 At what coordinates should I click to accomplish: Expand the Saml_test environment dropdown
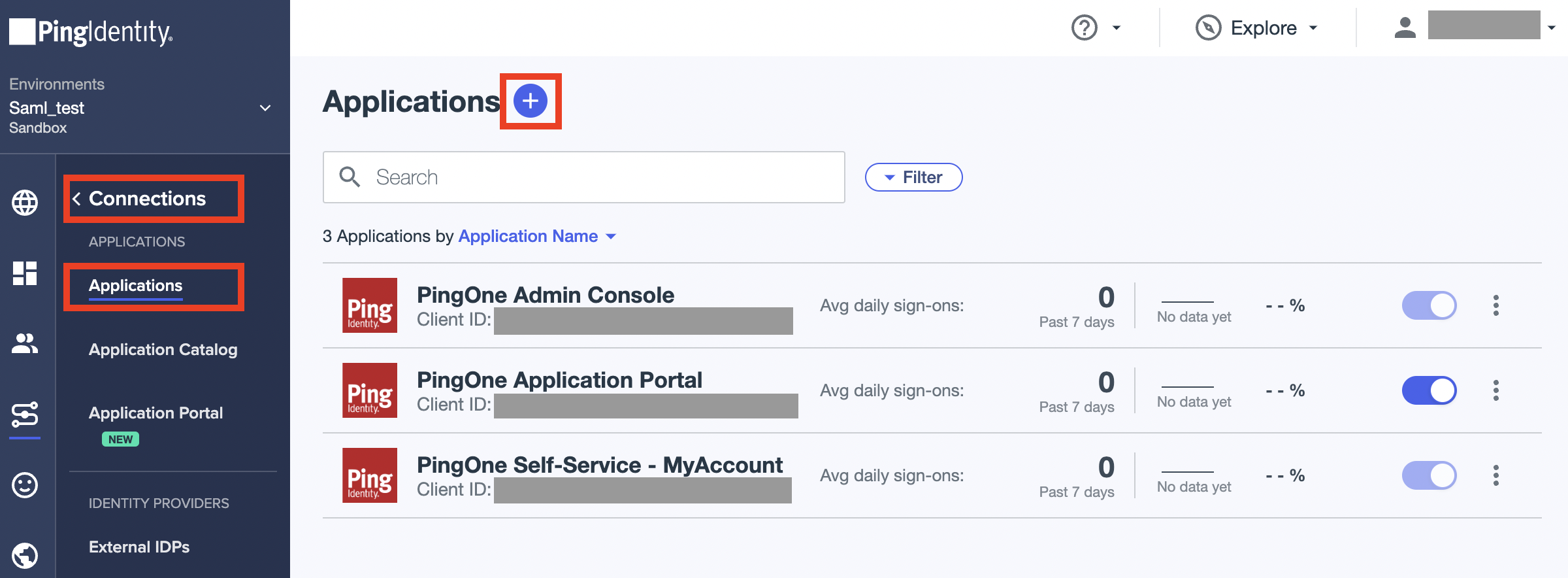265,108
